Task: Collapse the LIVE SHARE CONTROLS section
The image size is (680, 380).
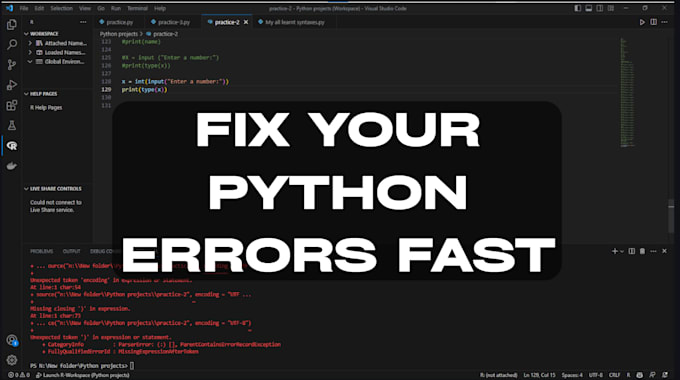Action: click(53, 189)
